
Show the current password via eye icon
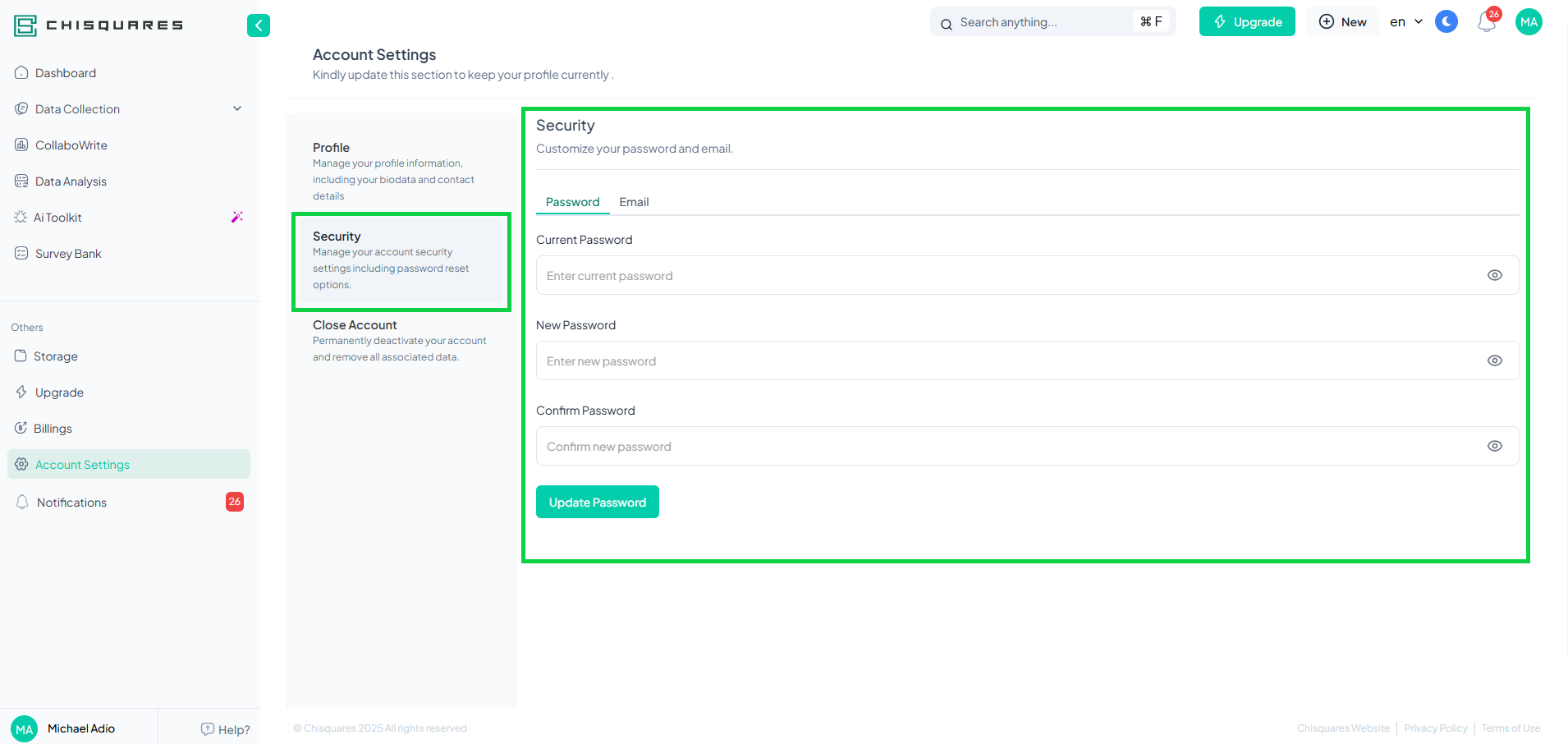(1495, 275)
